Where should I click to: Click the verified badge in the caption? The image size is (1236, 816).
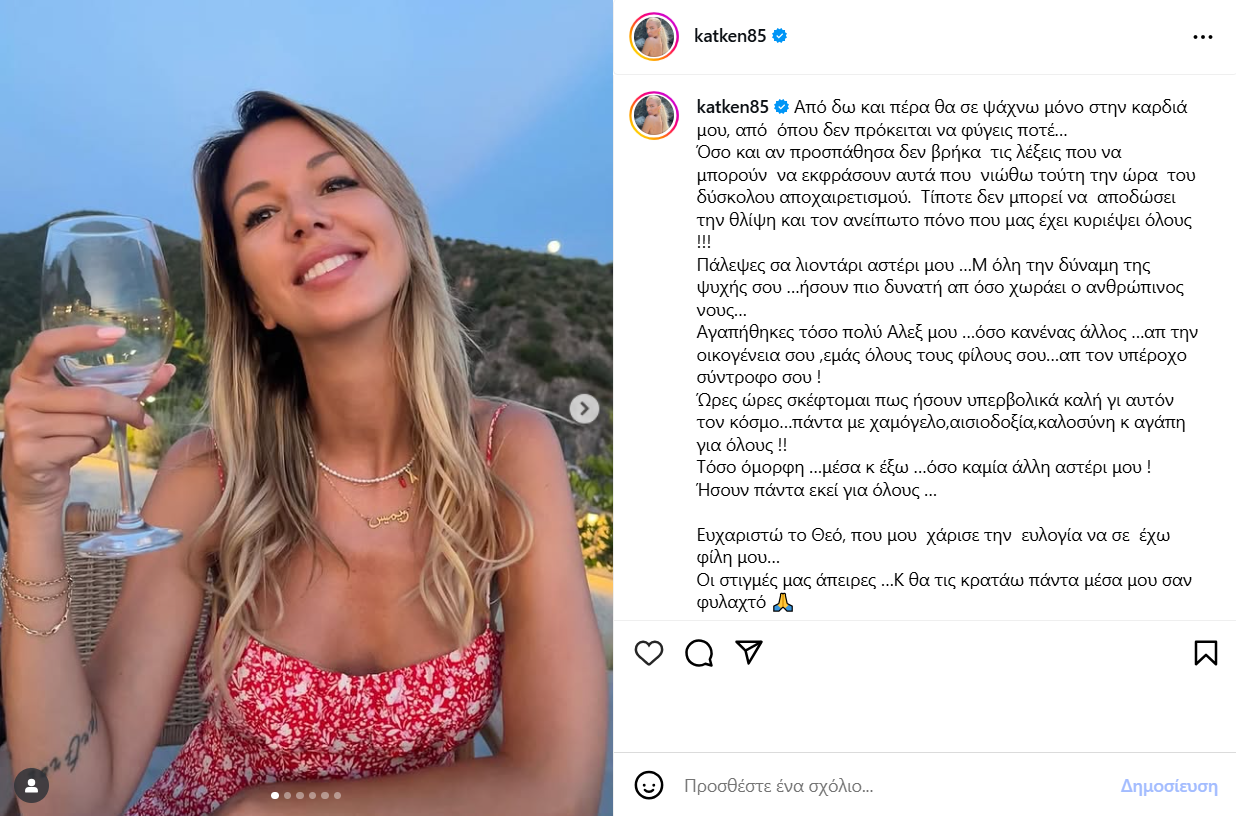[780, 107]
